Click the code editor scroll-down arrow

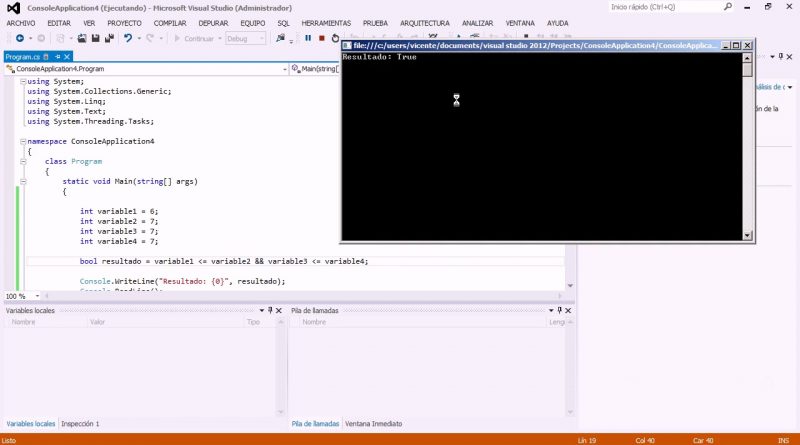(x=570, y=286)
